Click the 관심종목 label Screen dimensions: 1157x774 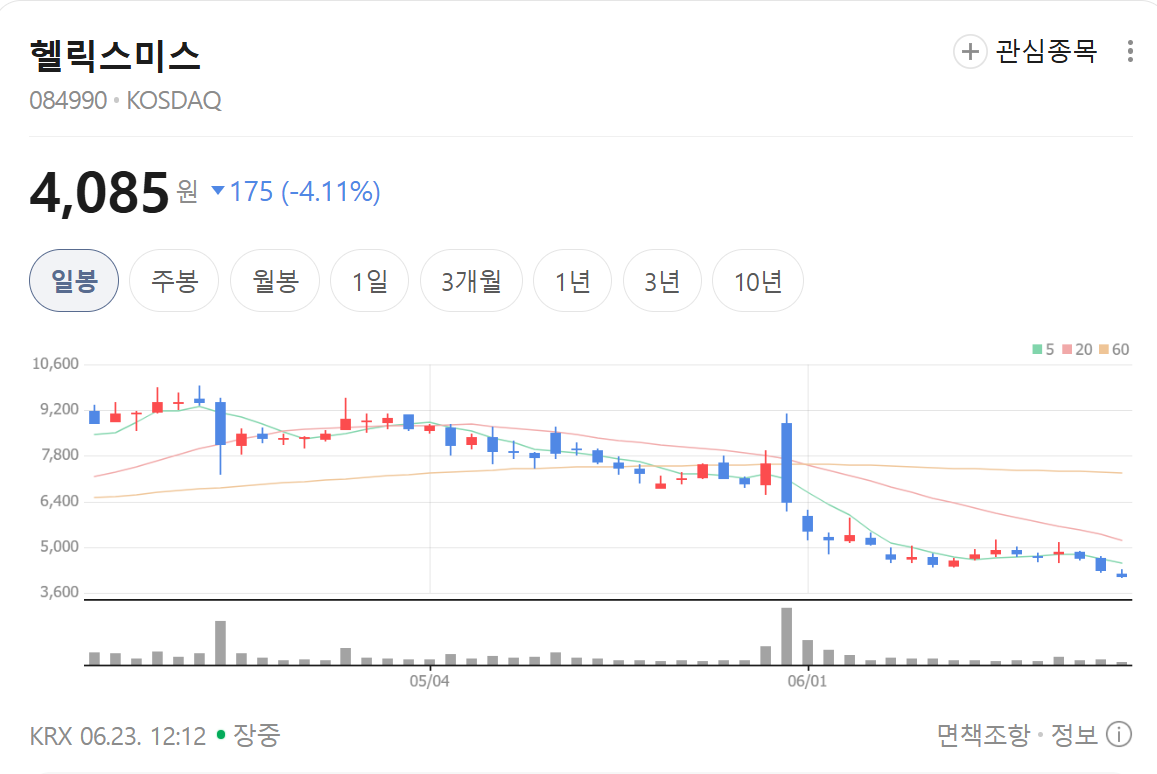(x=1046, y=52)
